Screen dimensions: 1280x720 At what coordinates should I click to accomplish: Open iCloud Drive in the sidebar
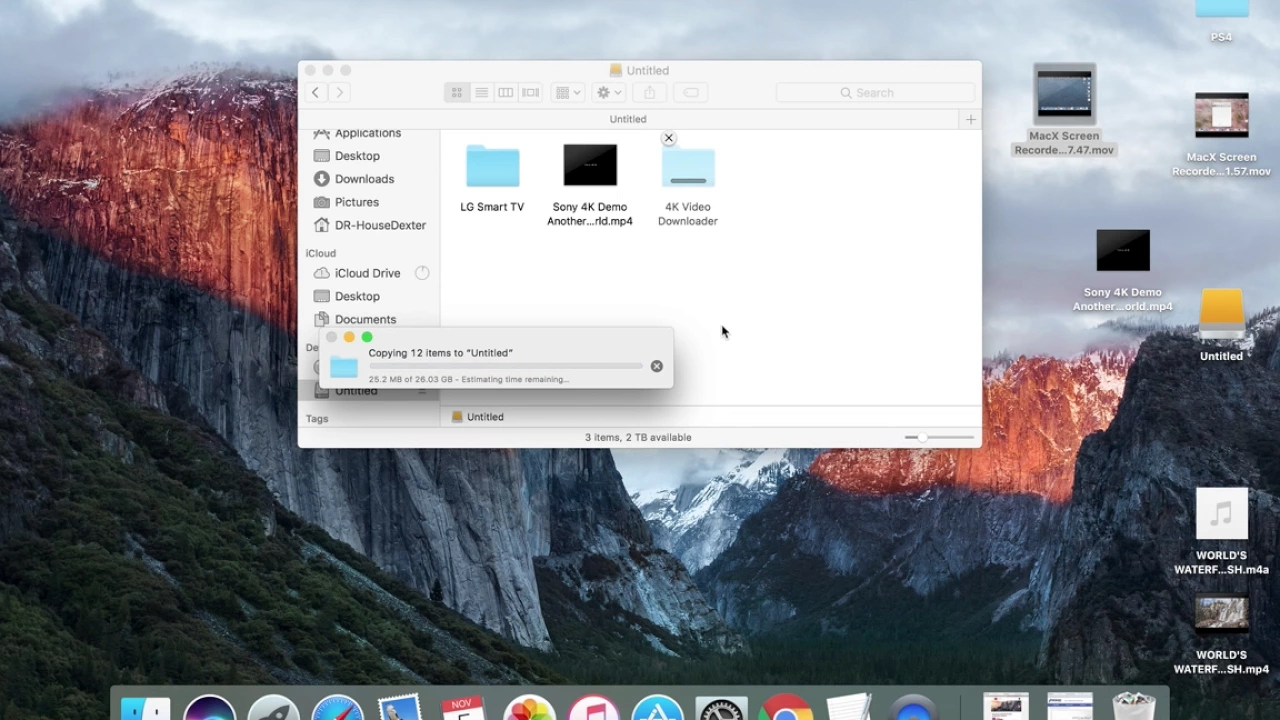[x=367, y=273]
